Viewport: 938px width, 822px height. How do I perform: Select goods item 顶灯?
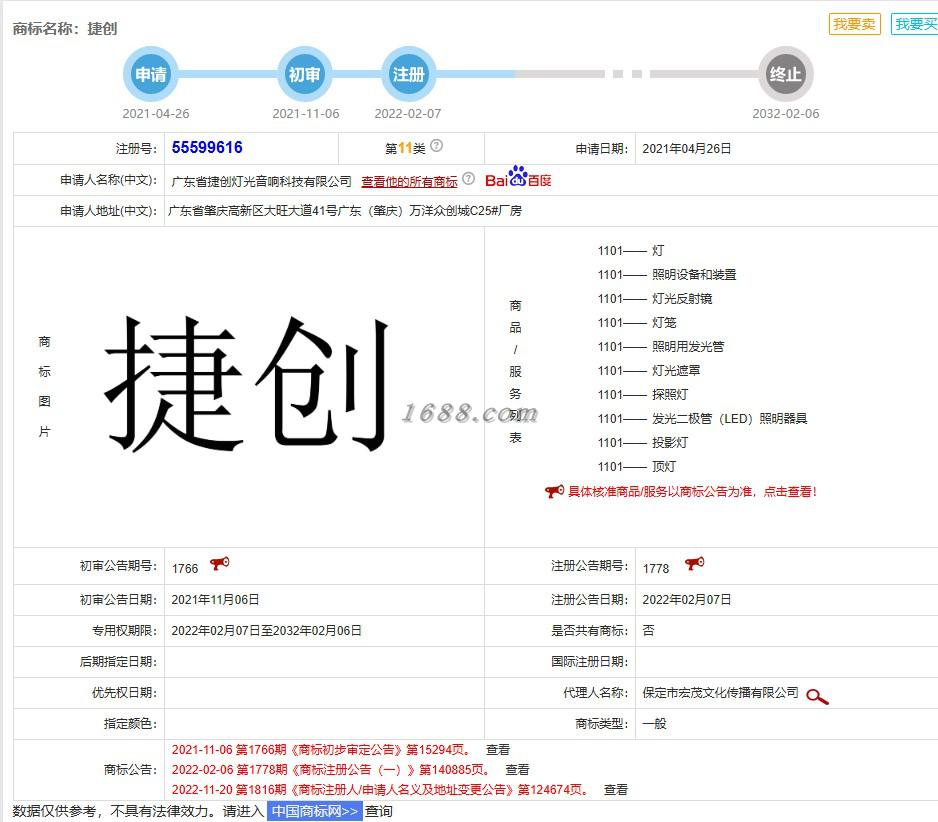coord(664,467)
